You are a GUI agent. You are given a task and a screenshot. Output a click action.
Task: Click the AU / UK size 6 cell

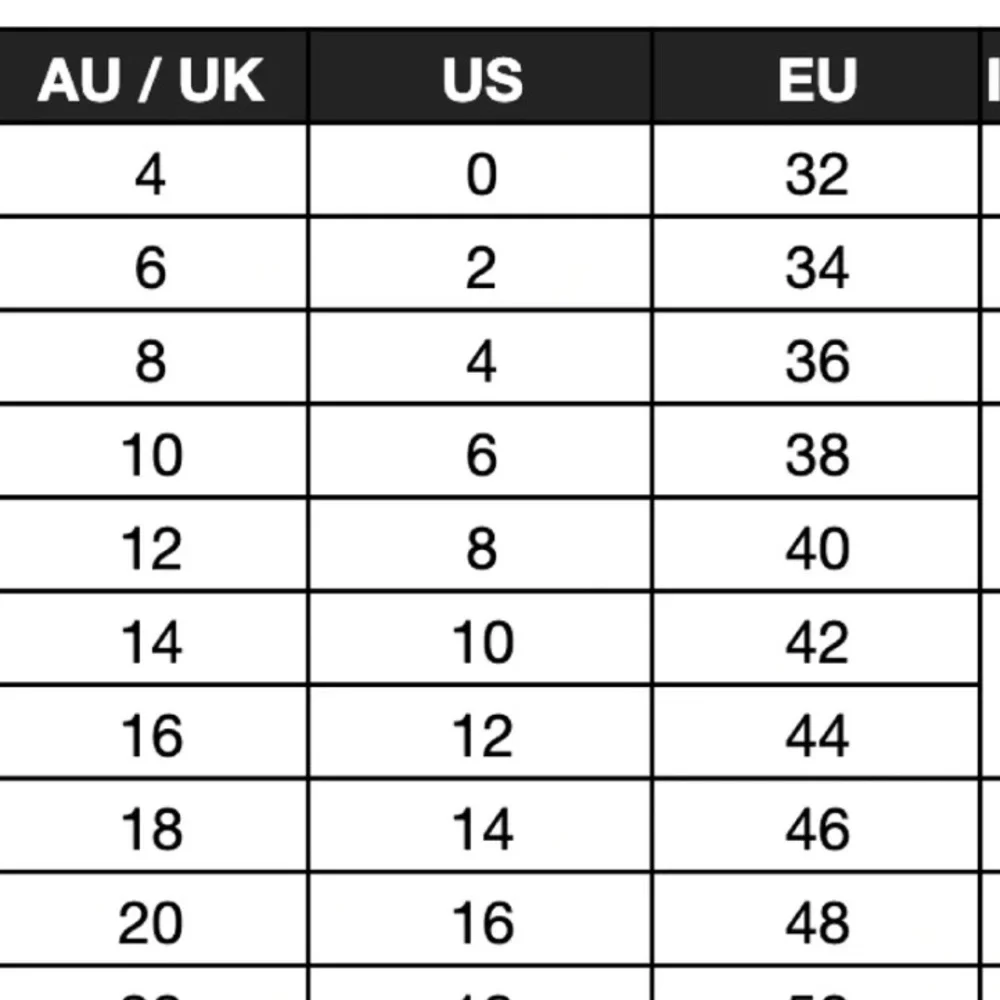[x=151, y=264]
